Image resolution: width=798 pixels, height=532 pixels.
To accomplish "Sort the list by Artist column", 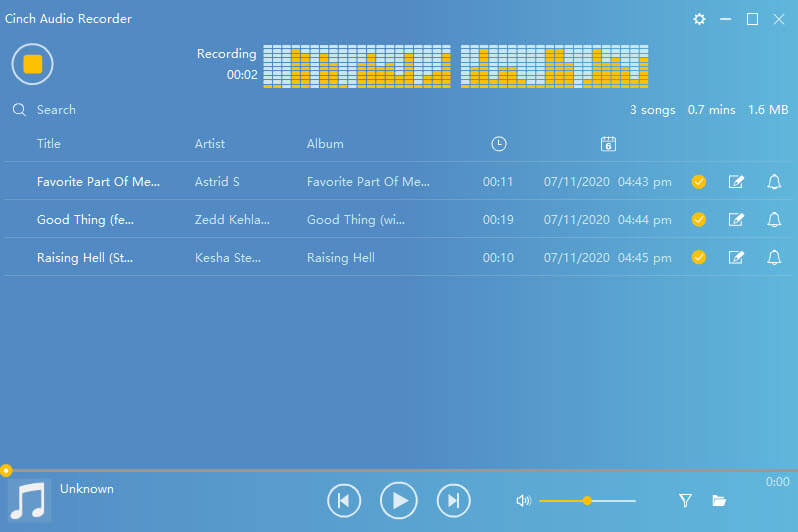I will (x=210, y=144).
